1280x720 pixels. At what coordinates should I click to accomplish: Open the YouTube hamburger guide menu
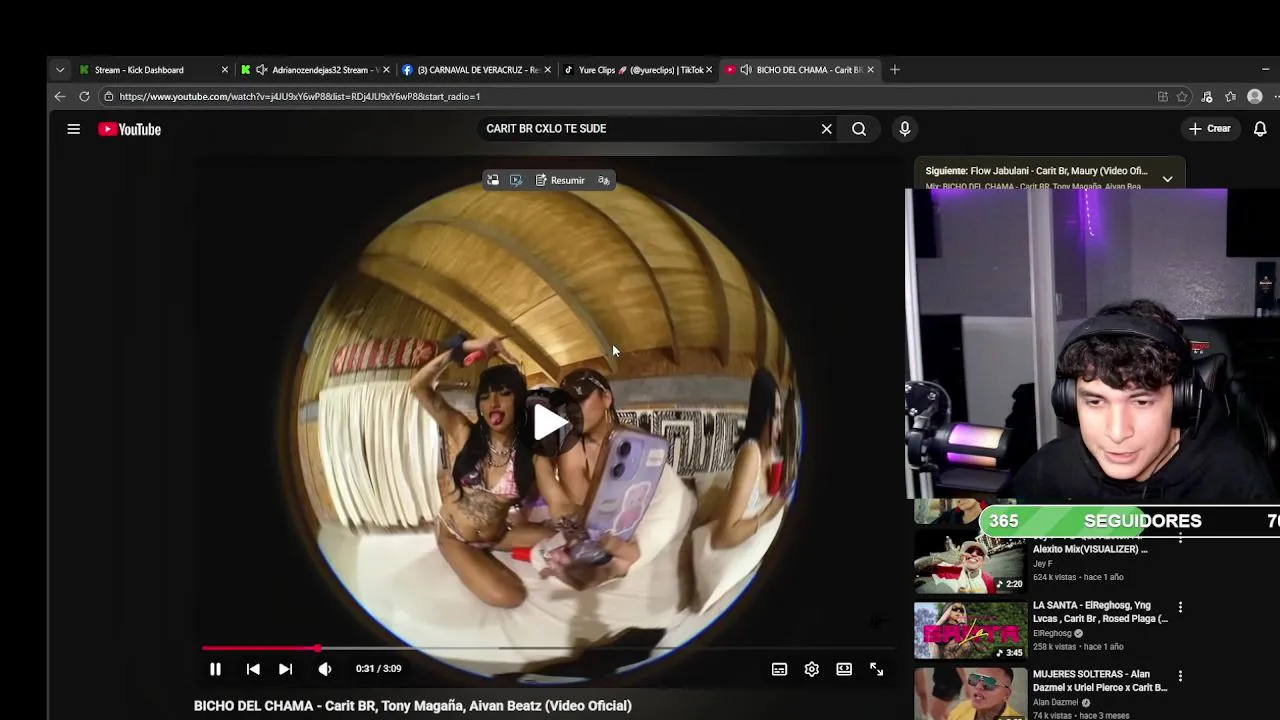pos(73,129)
